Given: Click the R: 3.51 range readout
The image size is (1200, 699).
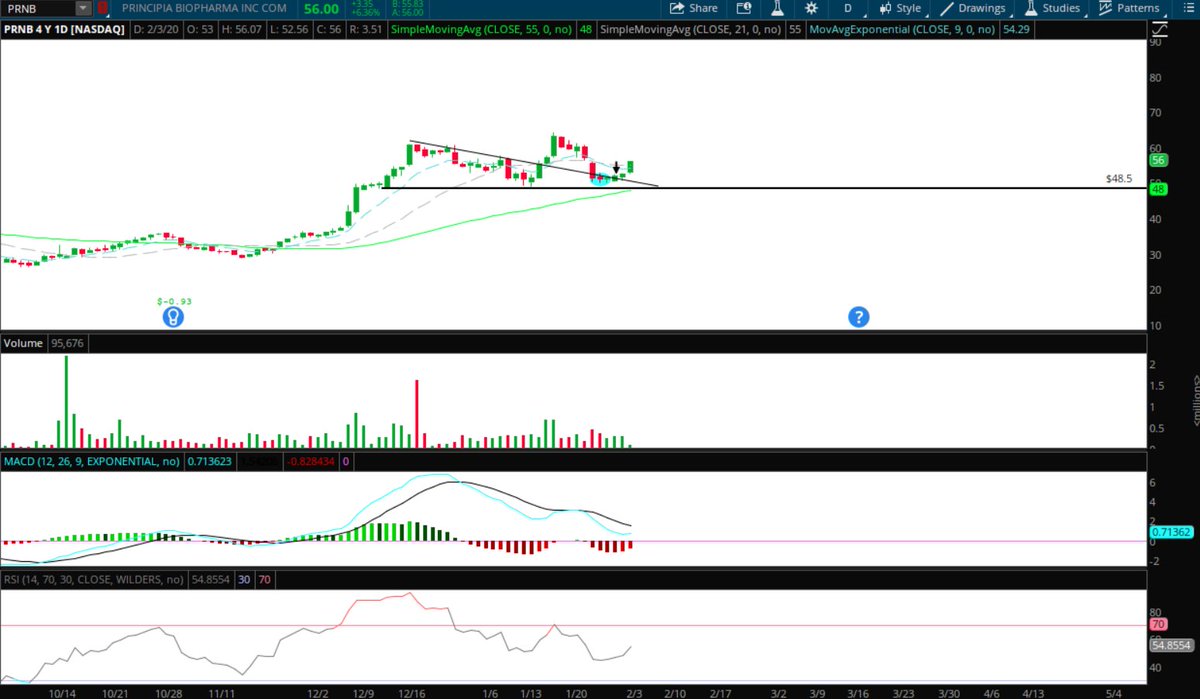Looking at the screenshot, I should (367, 30).
